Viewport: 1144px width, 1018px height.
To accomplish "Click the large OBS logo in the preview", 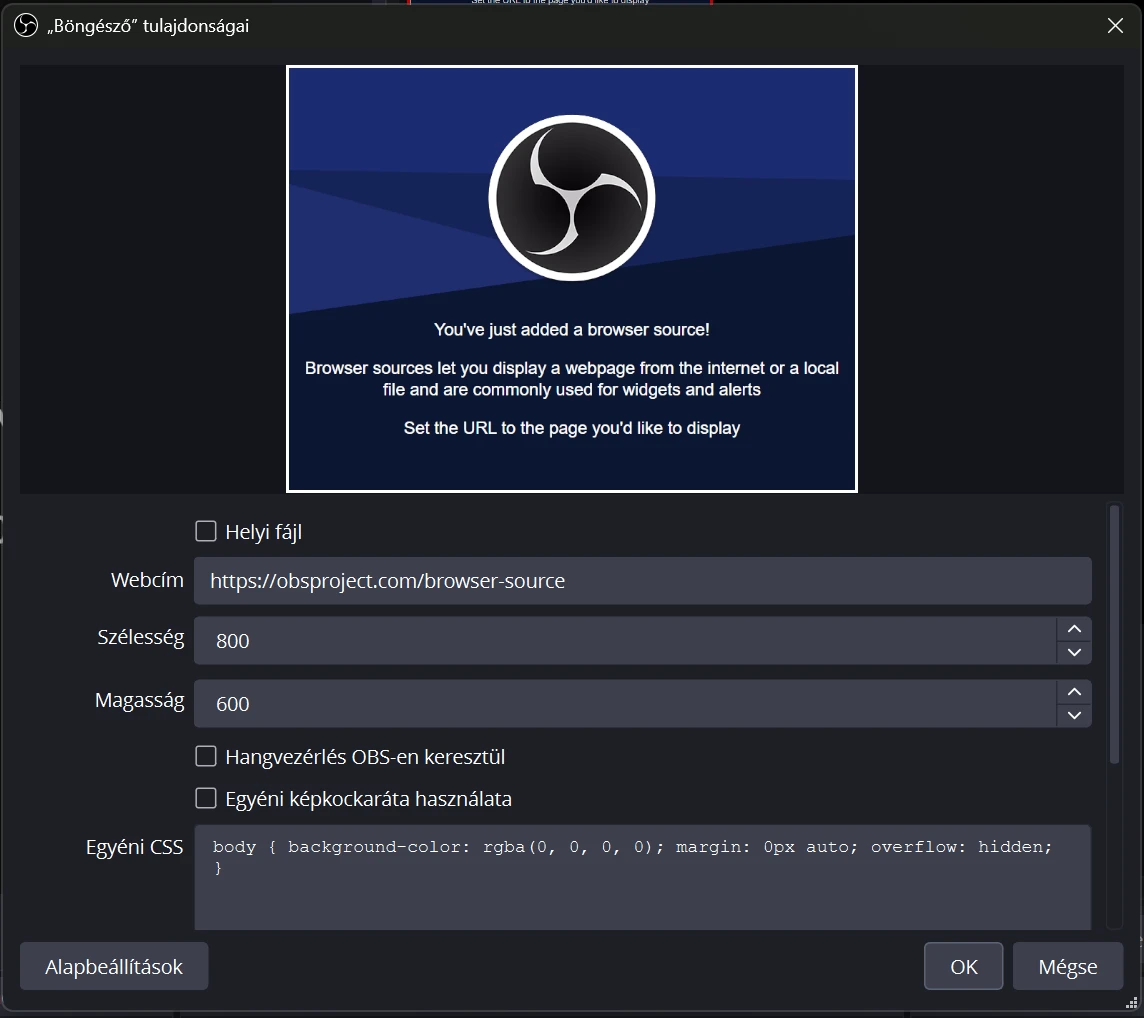I will coord(571,197).
